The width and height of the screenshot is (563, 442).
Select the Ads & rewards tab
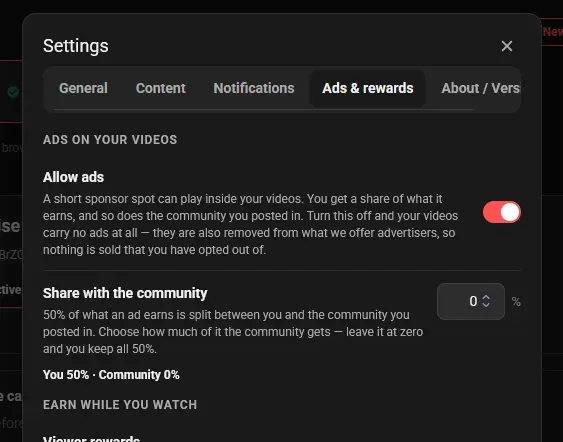click(368, 88)
